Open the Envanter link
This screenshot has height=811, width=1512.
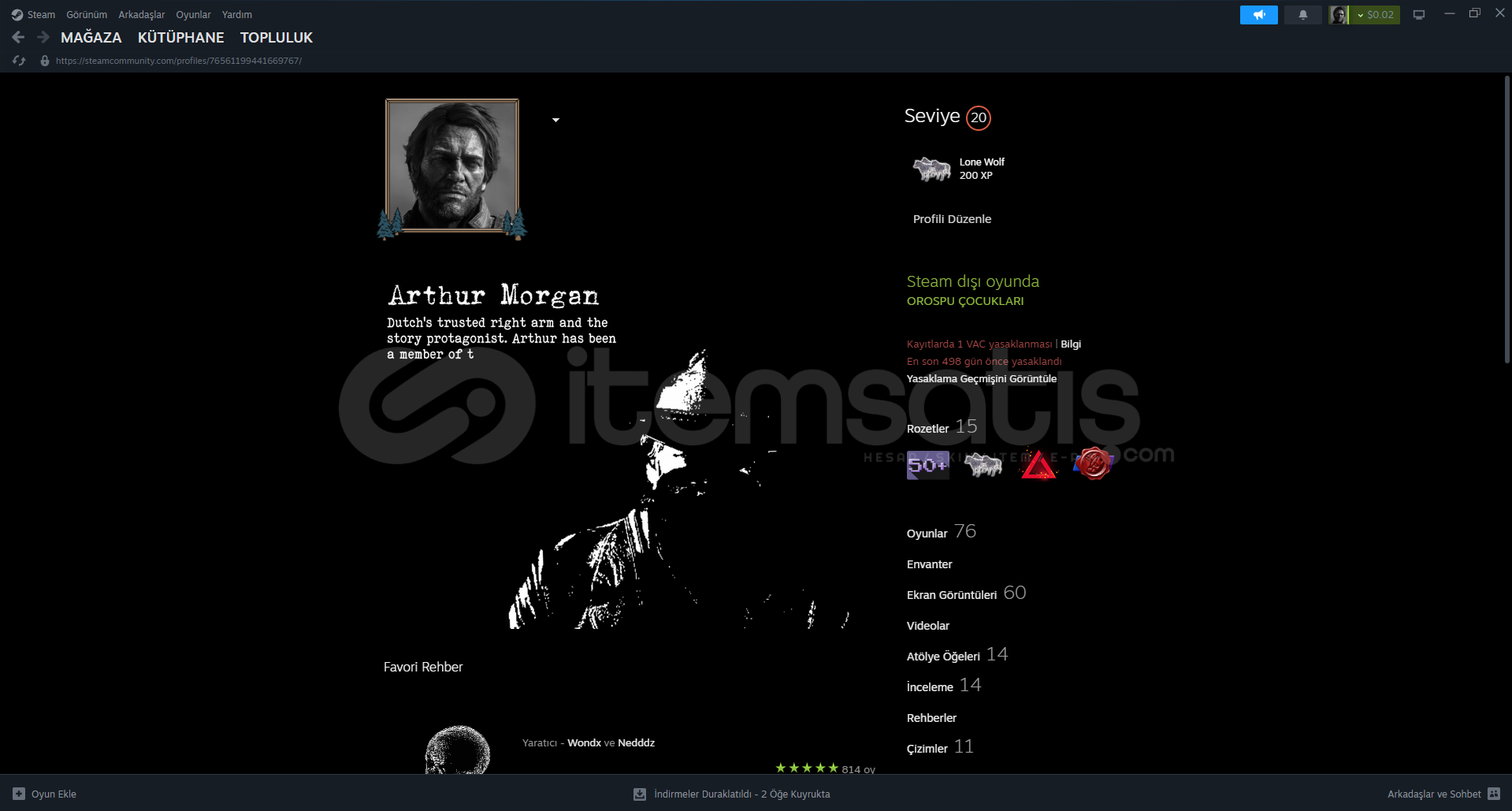930,564
